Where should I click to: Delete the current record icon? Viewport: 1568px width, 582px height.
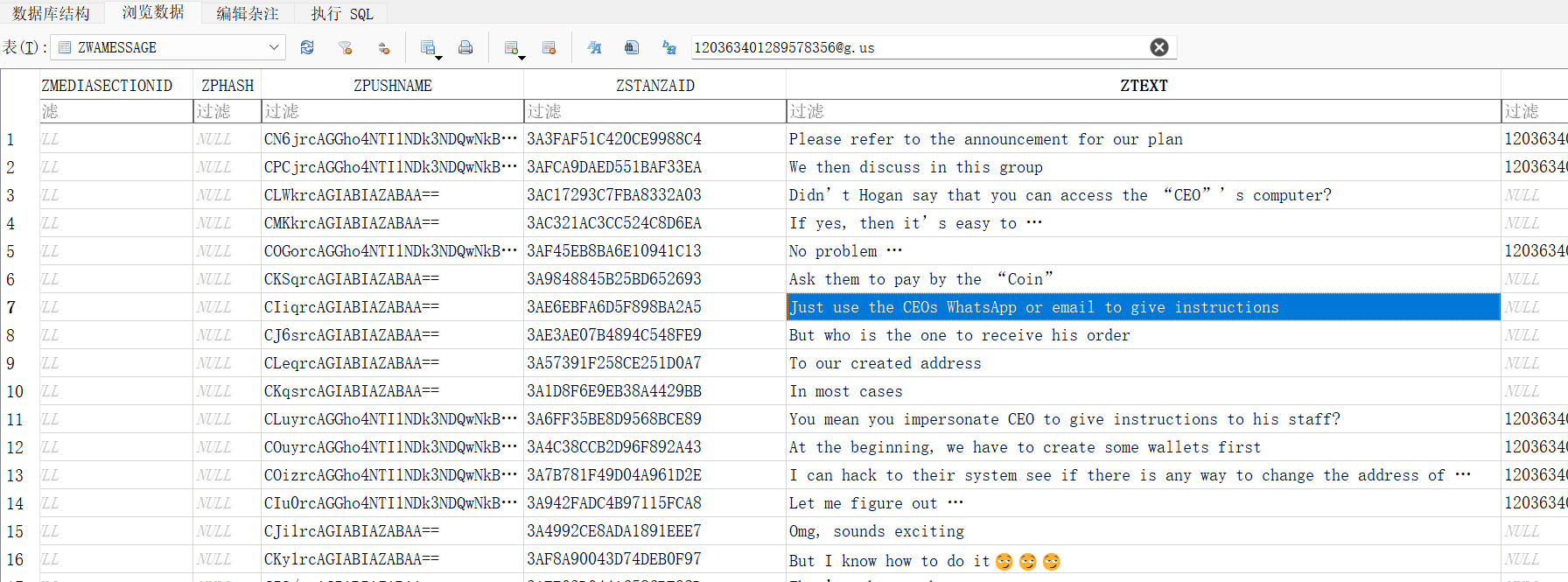549,47
